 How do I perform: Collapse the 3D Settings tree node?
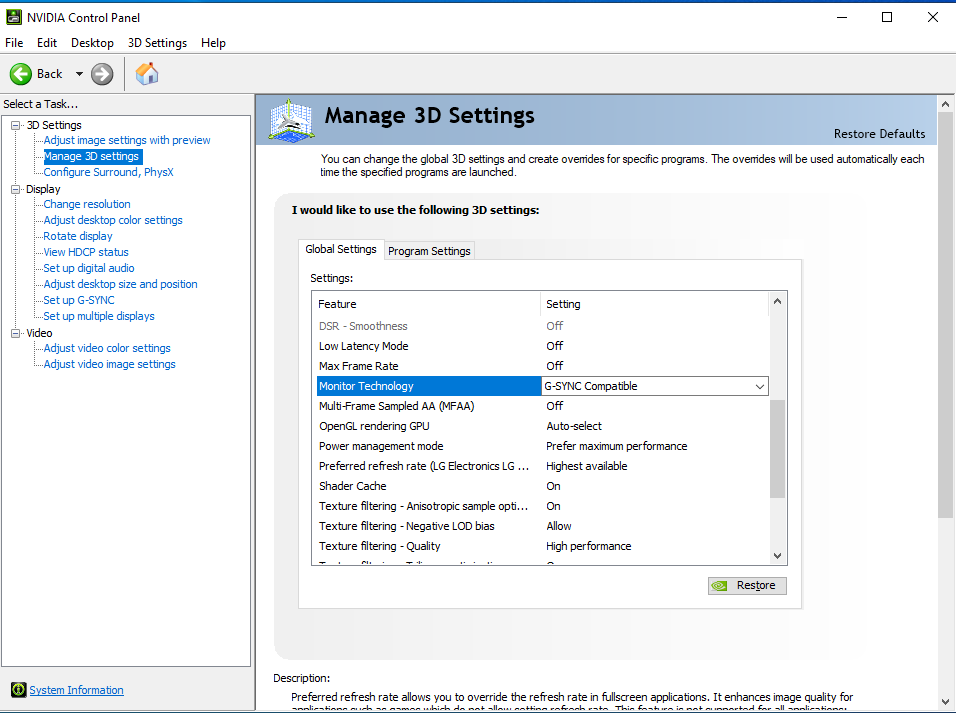16,125
